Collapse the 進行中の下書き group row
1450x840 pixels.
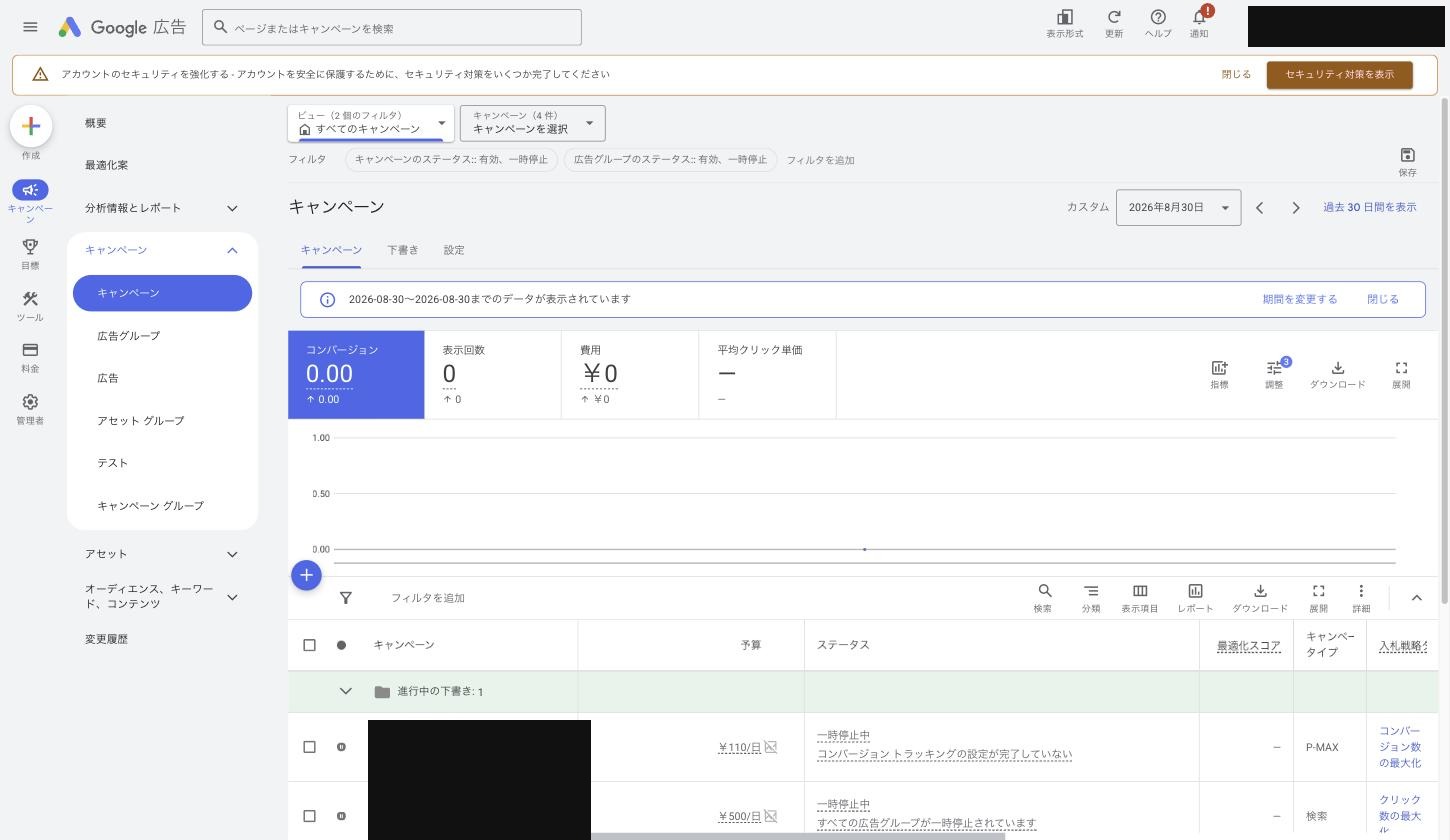346,691
